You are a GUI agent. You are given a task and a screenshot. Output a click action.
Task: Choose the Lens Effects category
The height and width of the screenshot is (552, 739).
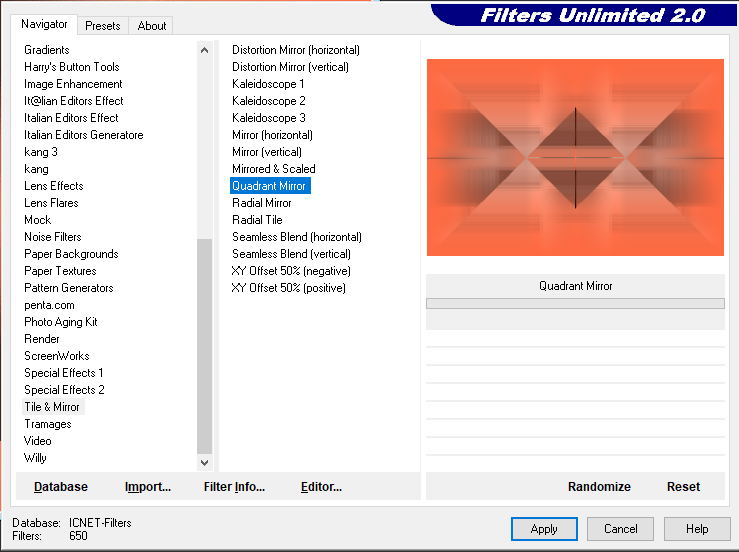click(x=54, y=186)
